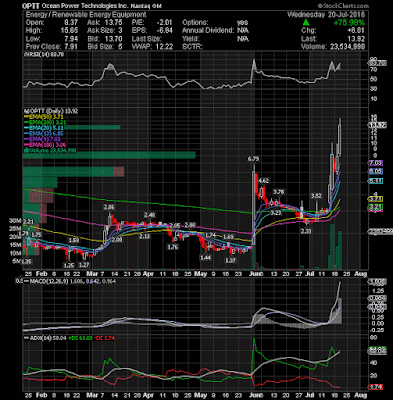This screenshot has height=400, width=393.
Task: Click the OPTT ticker symbol in the header
Action: pyautogui.click(x=31, y=5)
